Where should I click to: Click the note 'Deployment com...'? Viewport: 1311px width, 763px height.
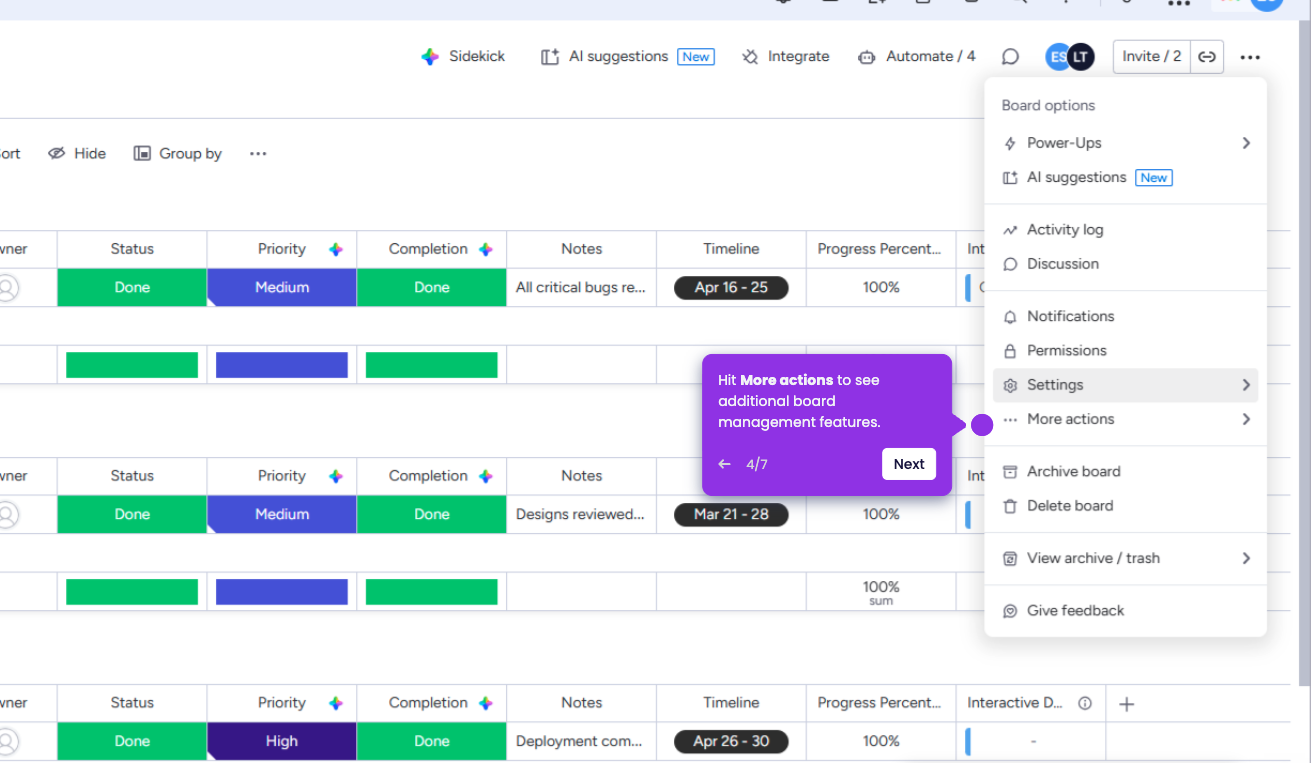coord(581,742)
